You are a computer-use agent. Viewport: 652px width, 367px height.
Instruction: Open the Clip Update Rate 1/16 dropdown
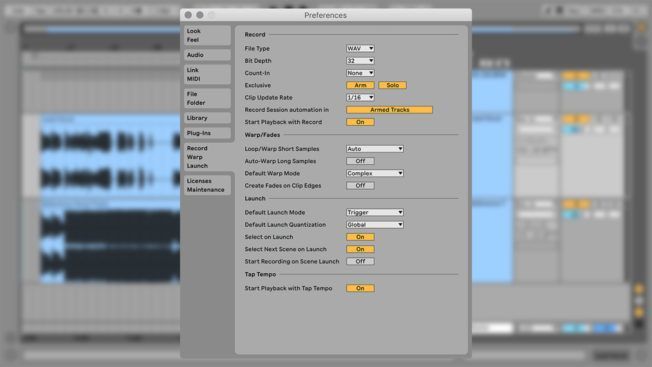[360, 98]
